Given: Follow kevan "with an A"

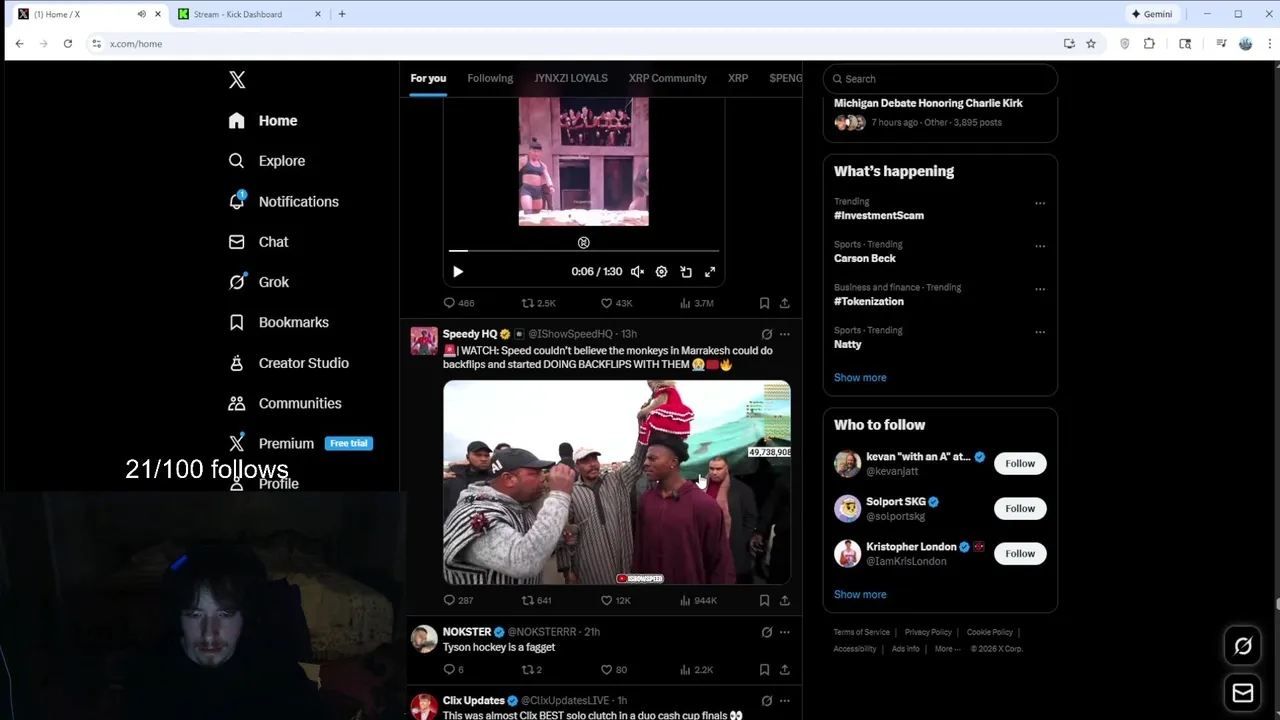Looking at the screenshot, I should (1020, 463).
